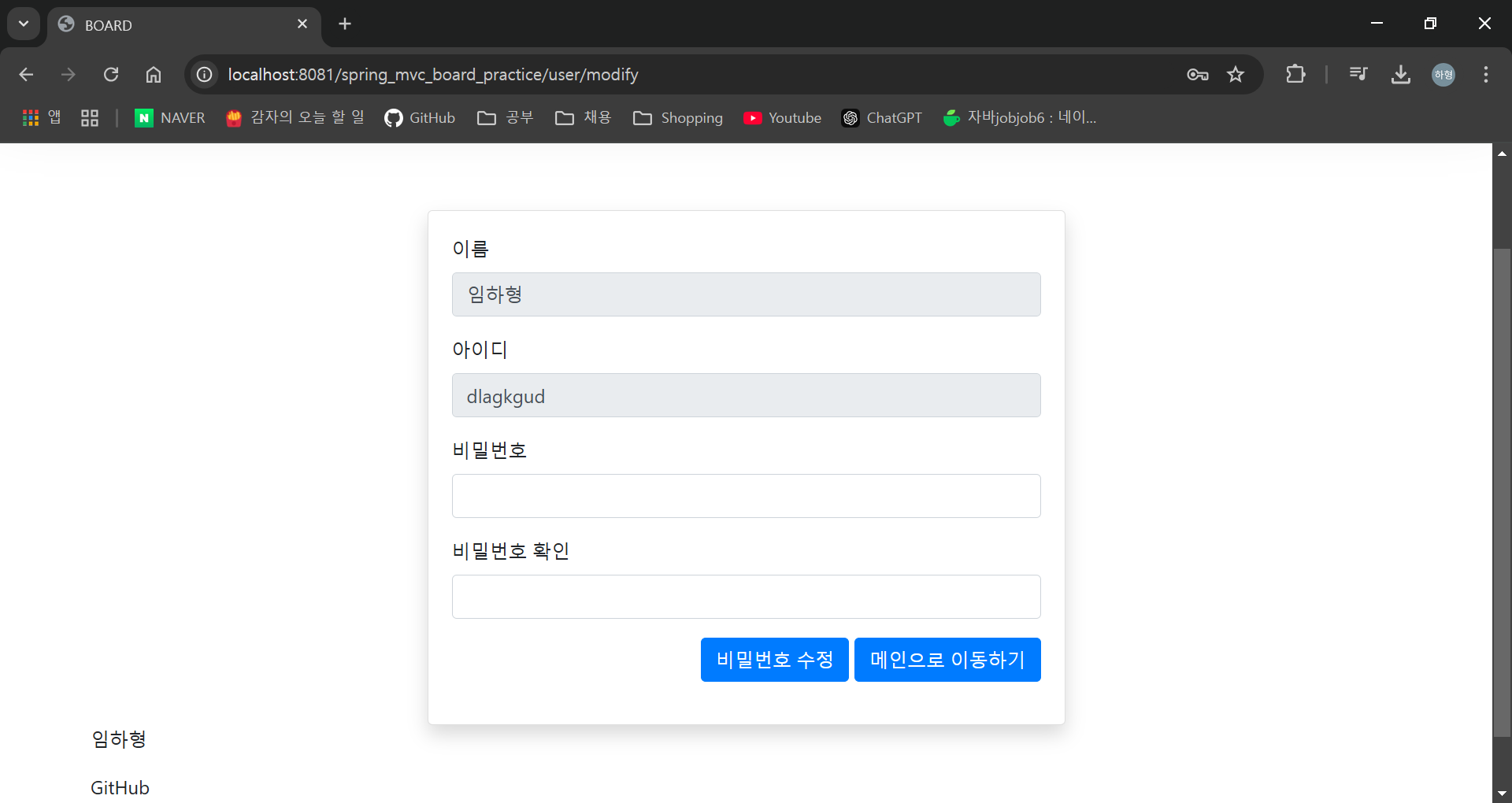Open the Extensions puzzle icon

(1295, 75)
